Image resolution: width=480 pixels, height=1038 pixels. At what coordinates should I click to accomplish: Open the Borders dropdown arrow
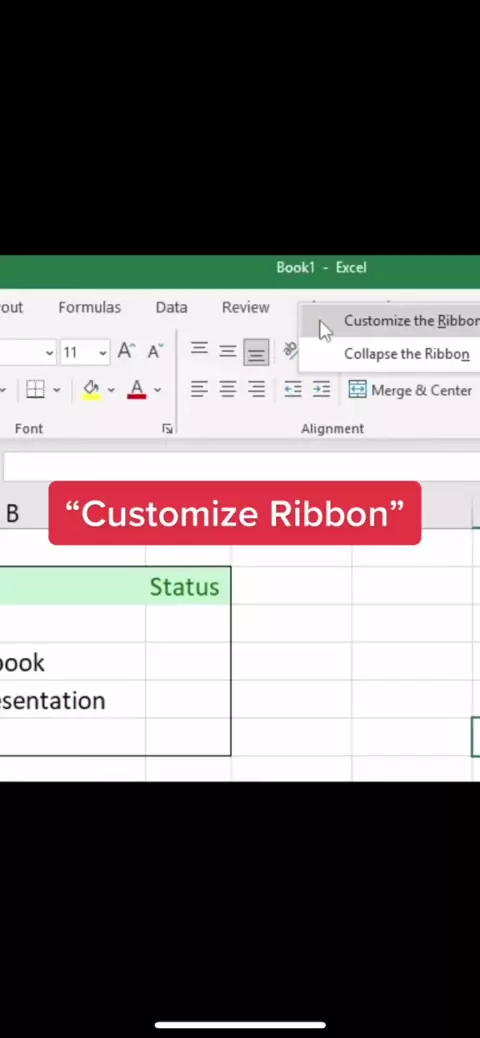[56, 390]
